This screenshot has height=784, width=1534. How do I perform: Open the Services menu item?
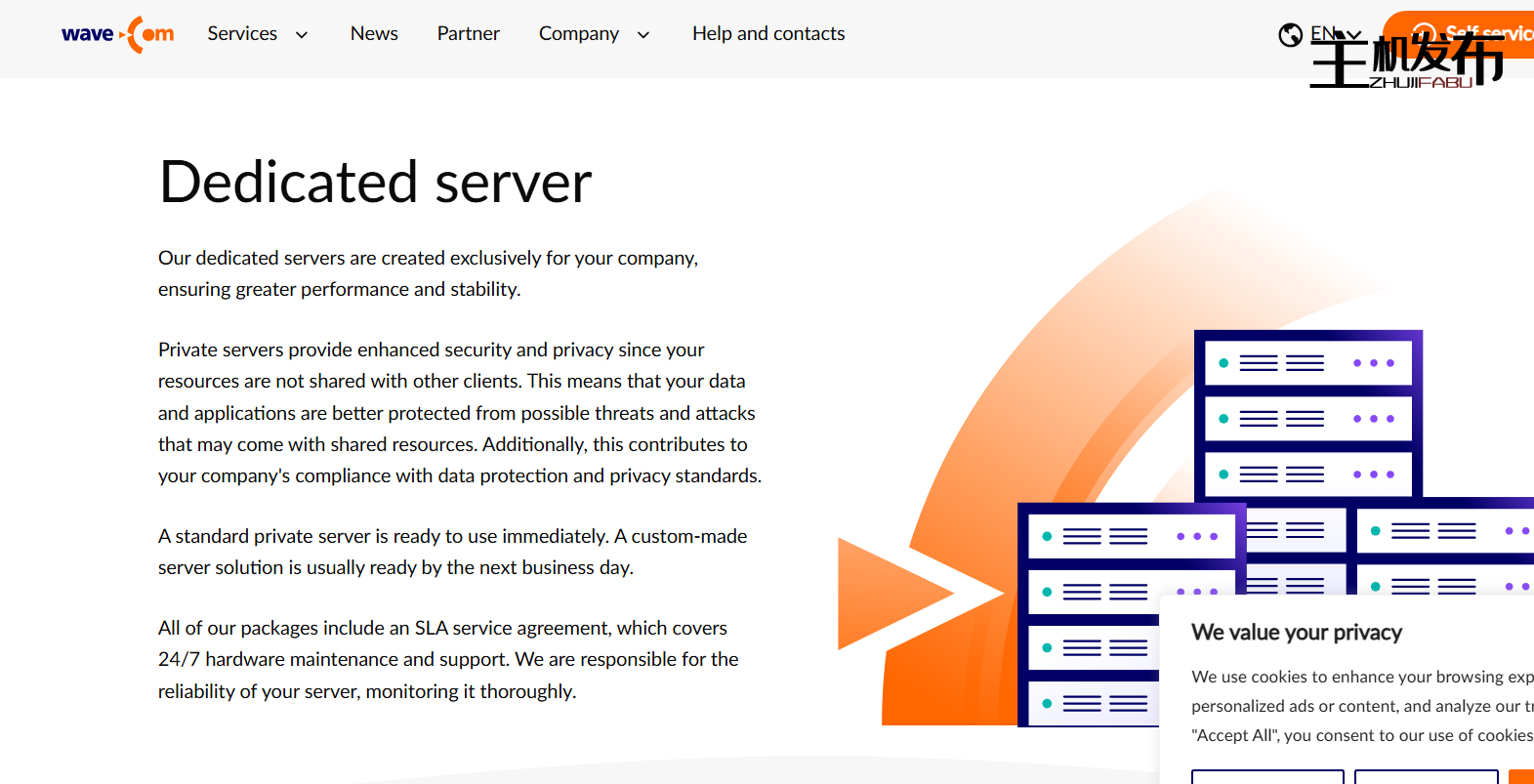click(x=242, y=34)
